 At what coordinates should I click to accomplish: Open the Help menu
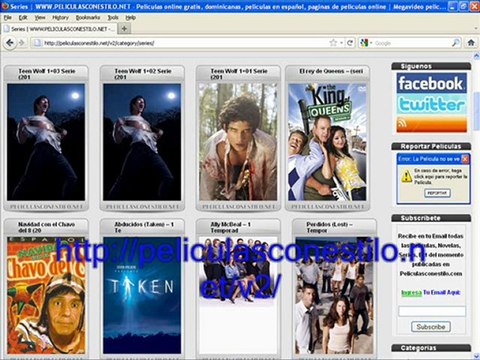click(x=130, y=18)
